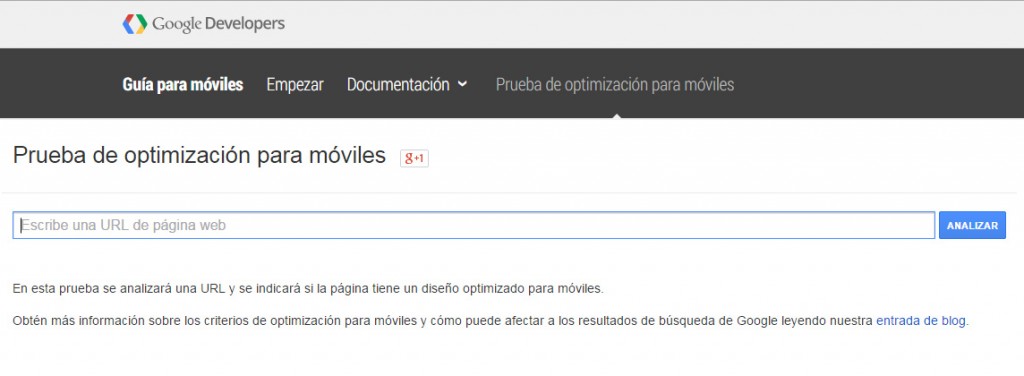Image resolution: width=1024 pixels, height=376 pixels.
Task: Focus the URL de página web field
Action: pyautogui.click(x=473, y=225)
